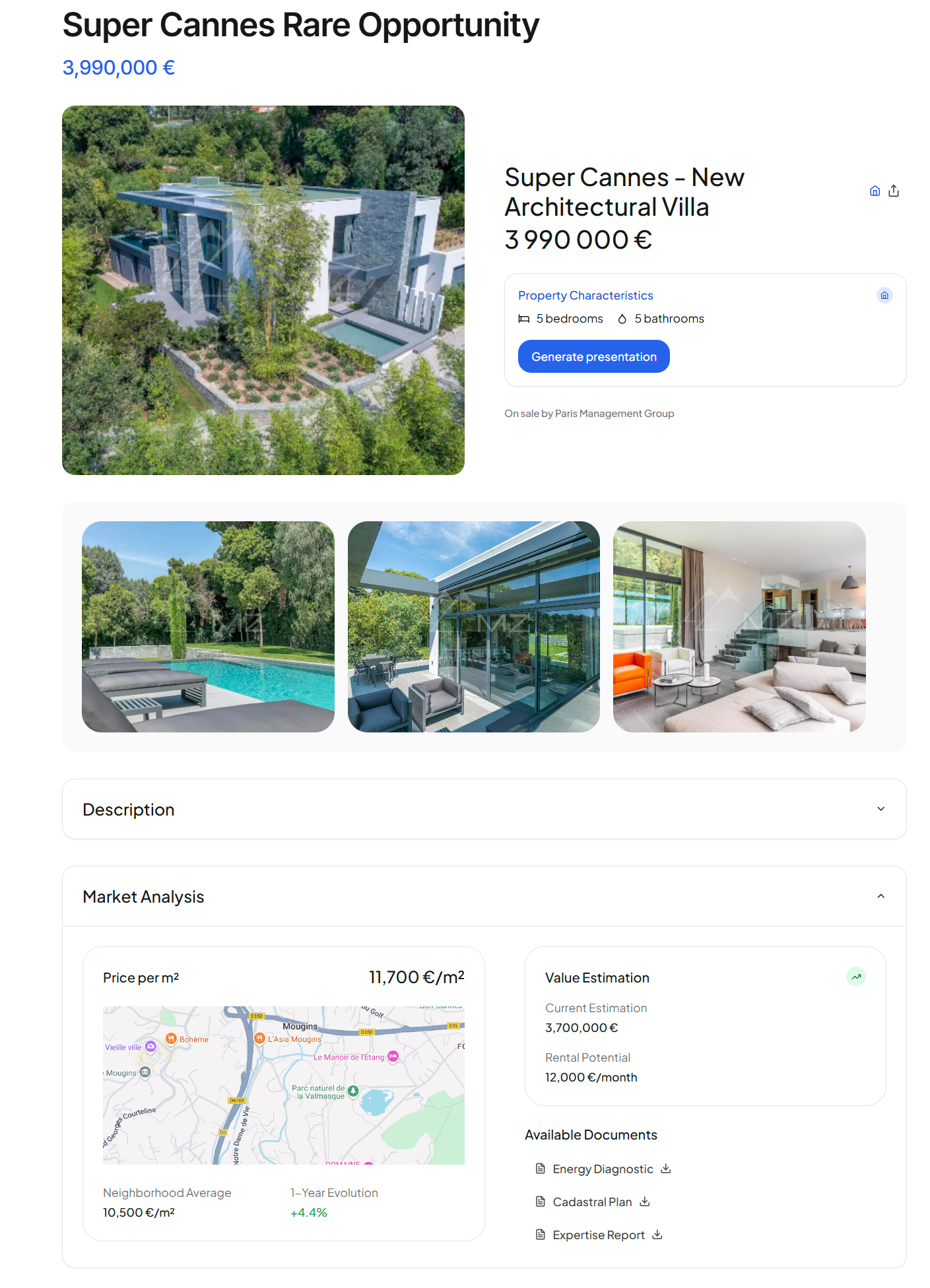Expand the Description section chevron

pos(880,809)
